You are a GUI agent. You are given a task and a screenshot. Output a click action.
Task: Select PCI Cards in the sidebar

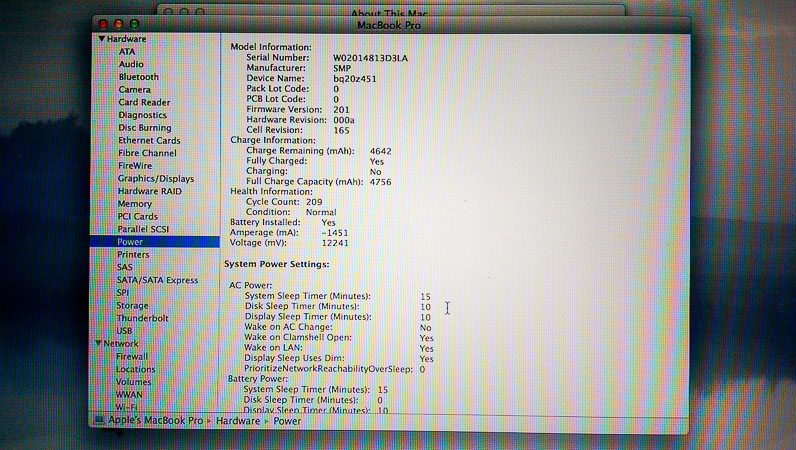pos(138,216)
